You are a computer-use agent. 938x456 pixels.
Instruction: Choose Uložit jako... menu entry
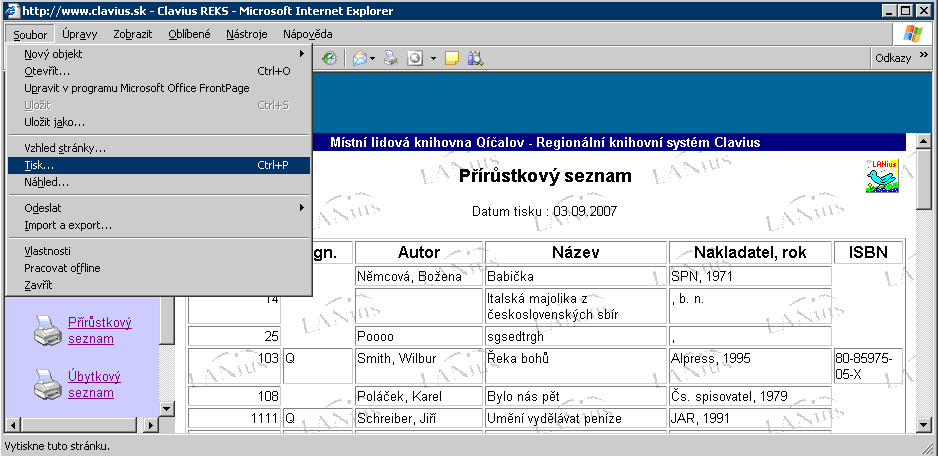click(159, 122)
